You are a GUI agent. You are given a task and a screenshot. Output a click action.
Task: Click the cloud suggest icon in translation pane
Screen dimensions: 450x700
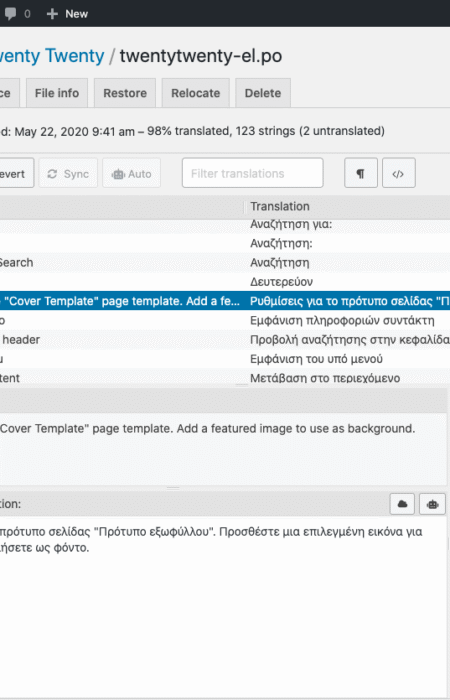pyautogui.click(x=402, y=504)
